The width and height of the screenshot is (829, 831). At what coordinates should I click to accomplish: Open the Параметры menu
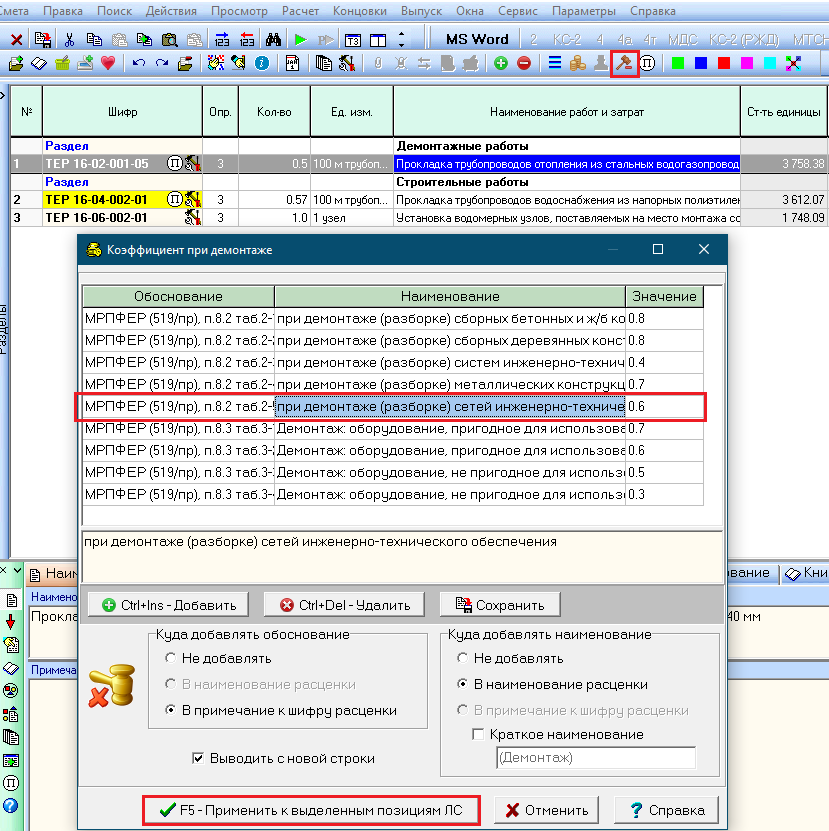[x=583, y=11]
